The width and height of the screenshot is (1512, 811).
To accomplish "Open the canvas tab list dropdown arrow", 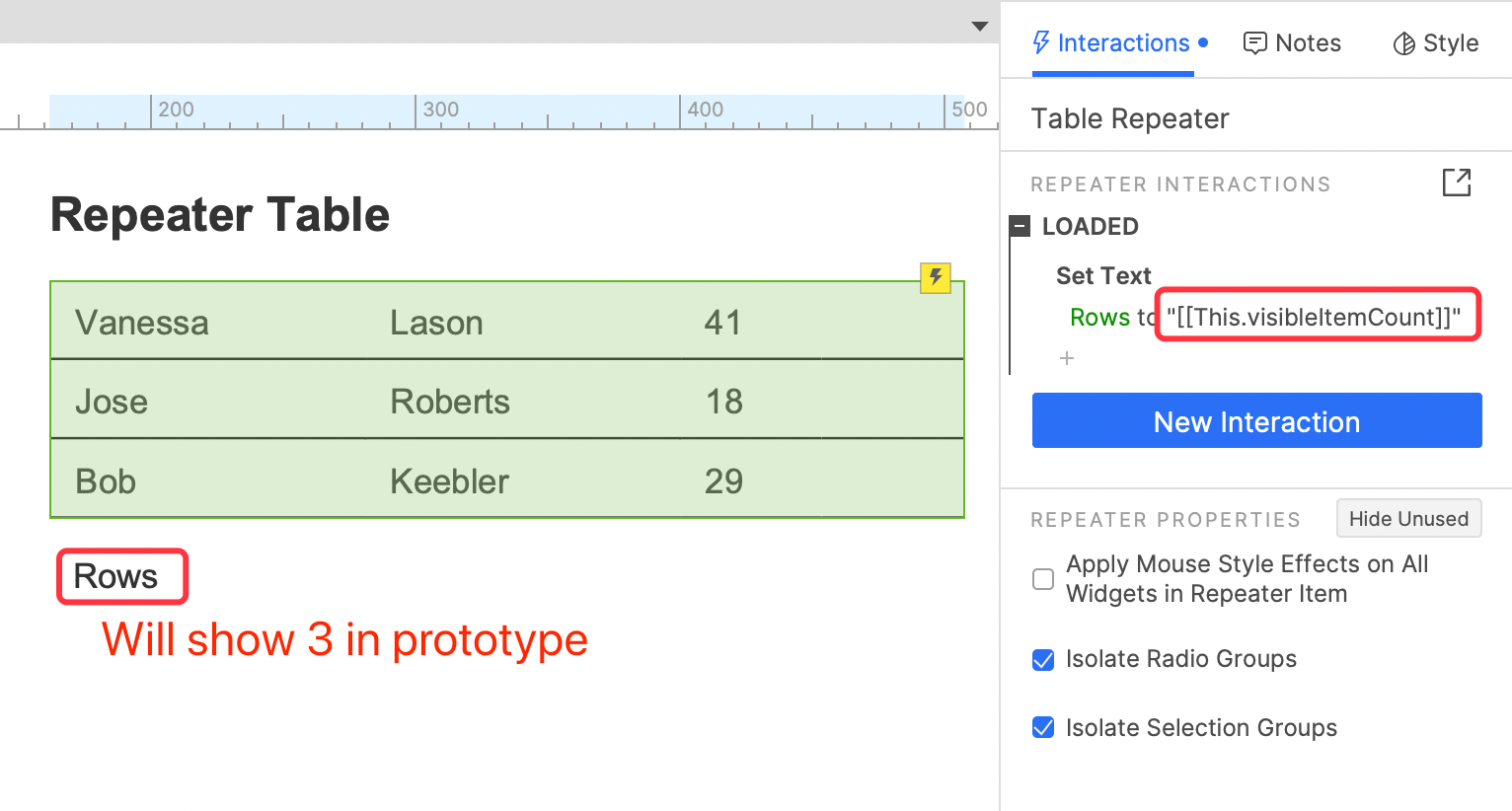I will [979, 27].
